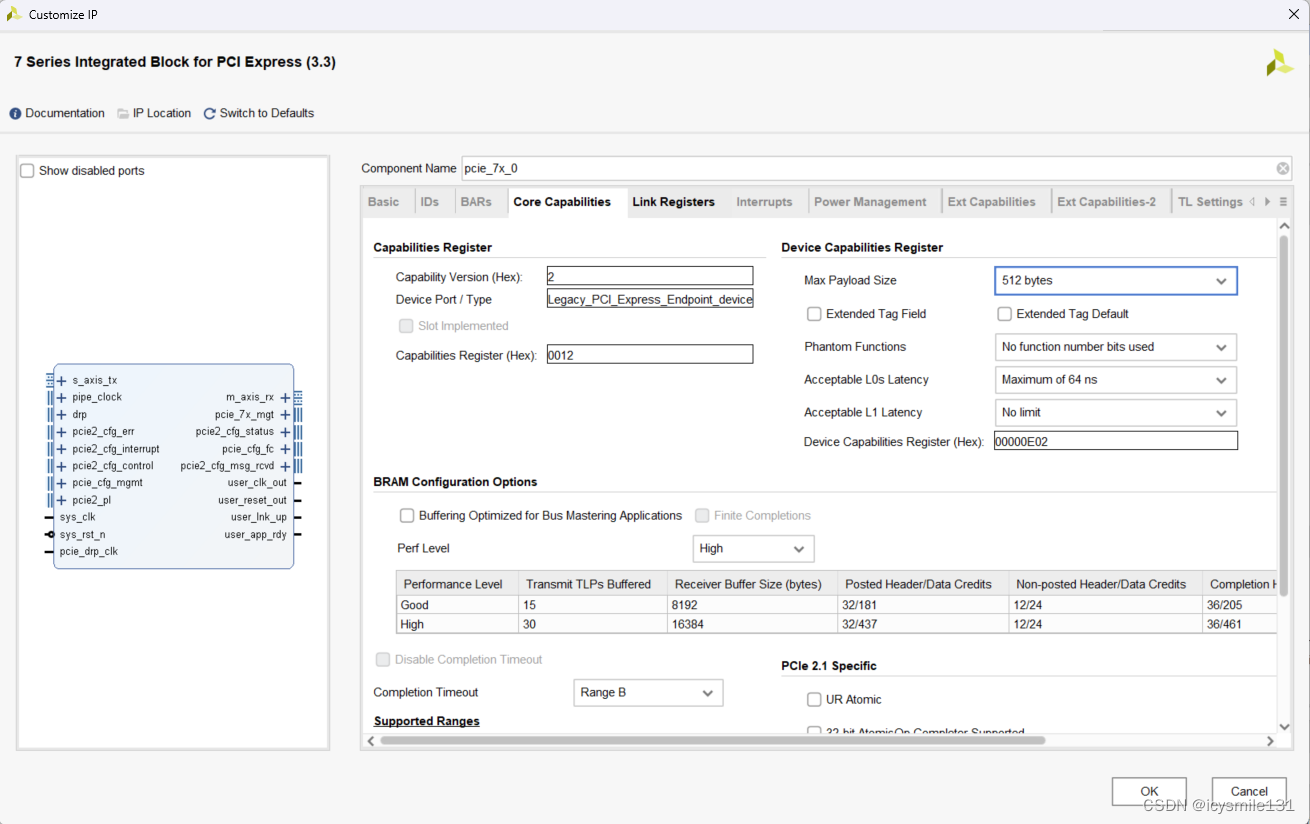Click the Capabilities Register (Hex) field
Image resolution: width=1310 pixels, height=824 pixels.
point(650,355)
